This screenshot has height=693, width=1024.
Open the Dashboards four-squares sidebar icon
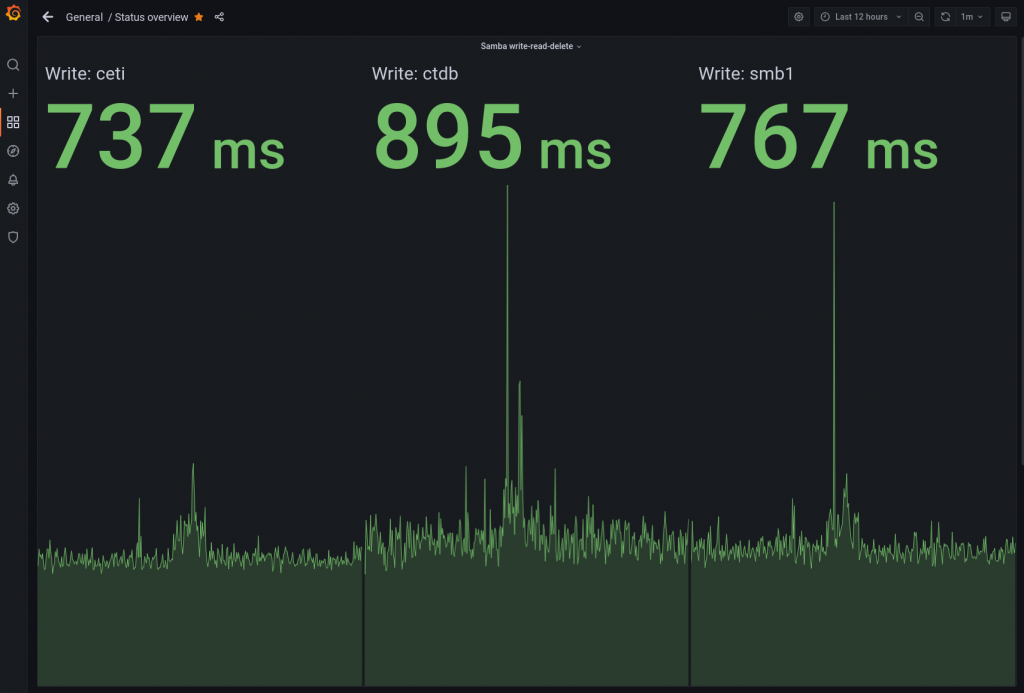point(13,122)
